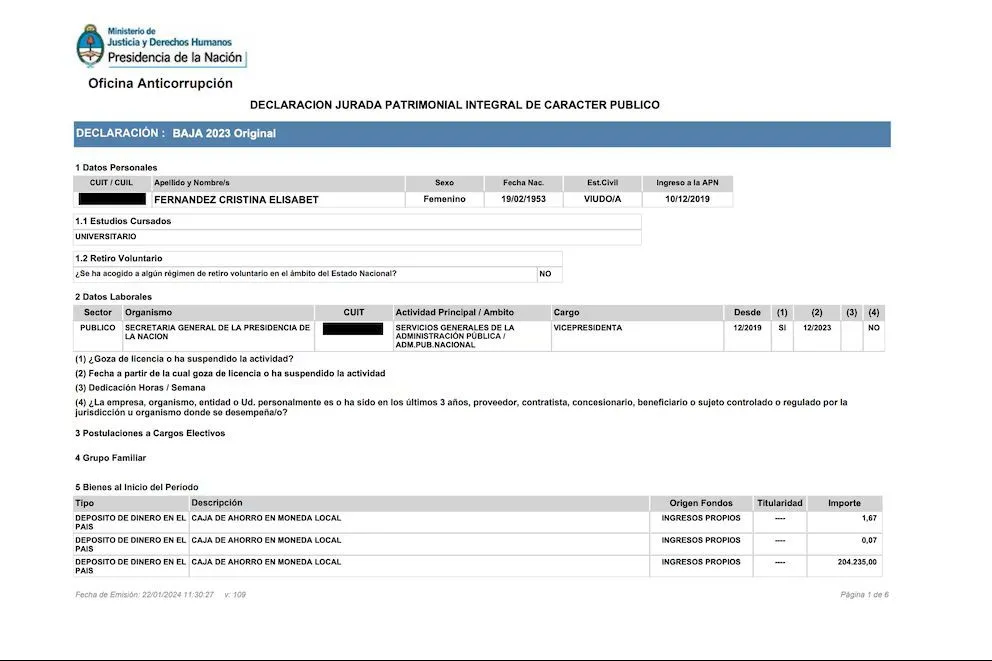Click the blue 'BAJA 2023 Original' banner
This screenshot has width=992, height=661.
(x=481, y=134)
